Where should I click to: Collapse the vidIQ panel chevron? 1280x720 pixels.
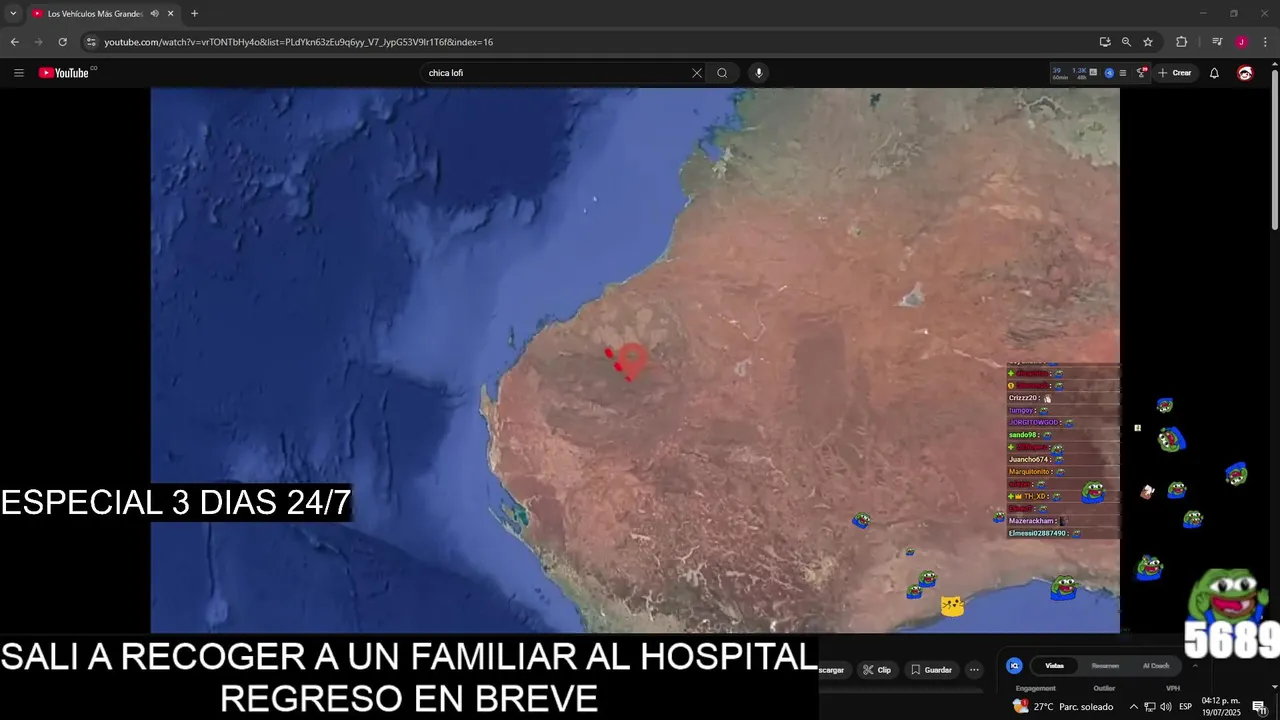click(x=1194, y=666)
